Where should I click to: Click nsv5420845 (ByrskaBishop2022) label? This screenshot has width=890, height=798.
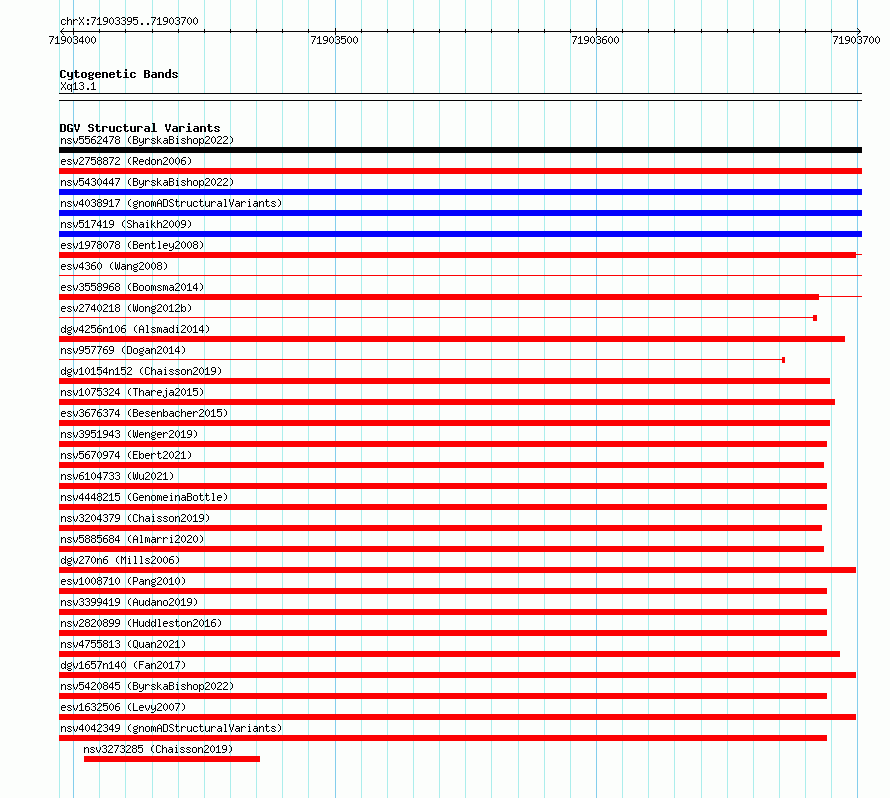pyautogui.click(x=147, y=686)
